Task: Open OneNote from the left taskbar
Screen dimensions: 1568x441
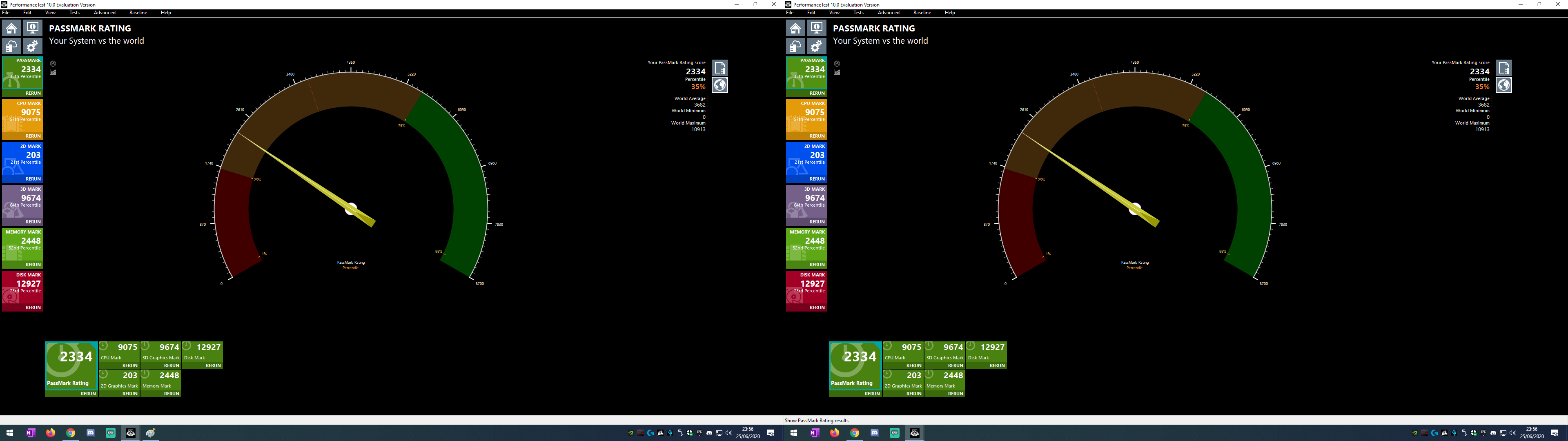Action: point(31,433)
